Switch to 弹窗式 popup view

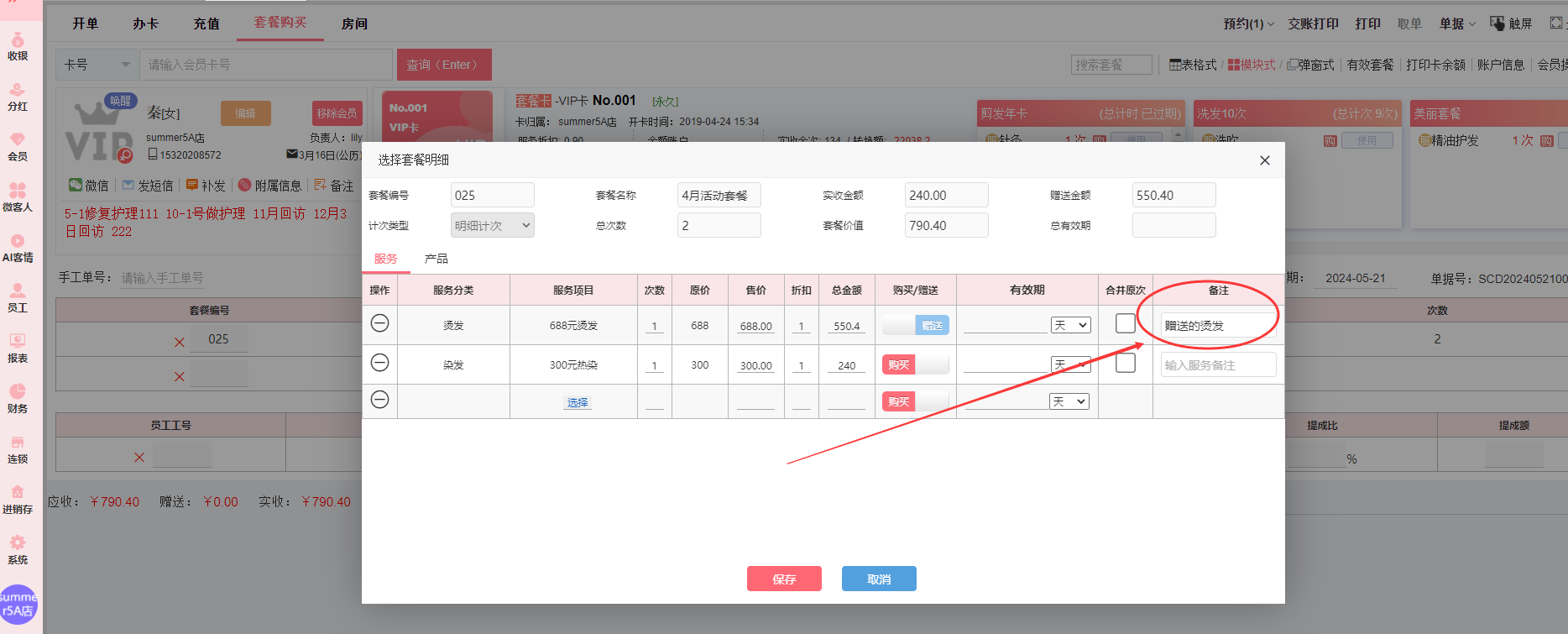tap(1311, 65)
